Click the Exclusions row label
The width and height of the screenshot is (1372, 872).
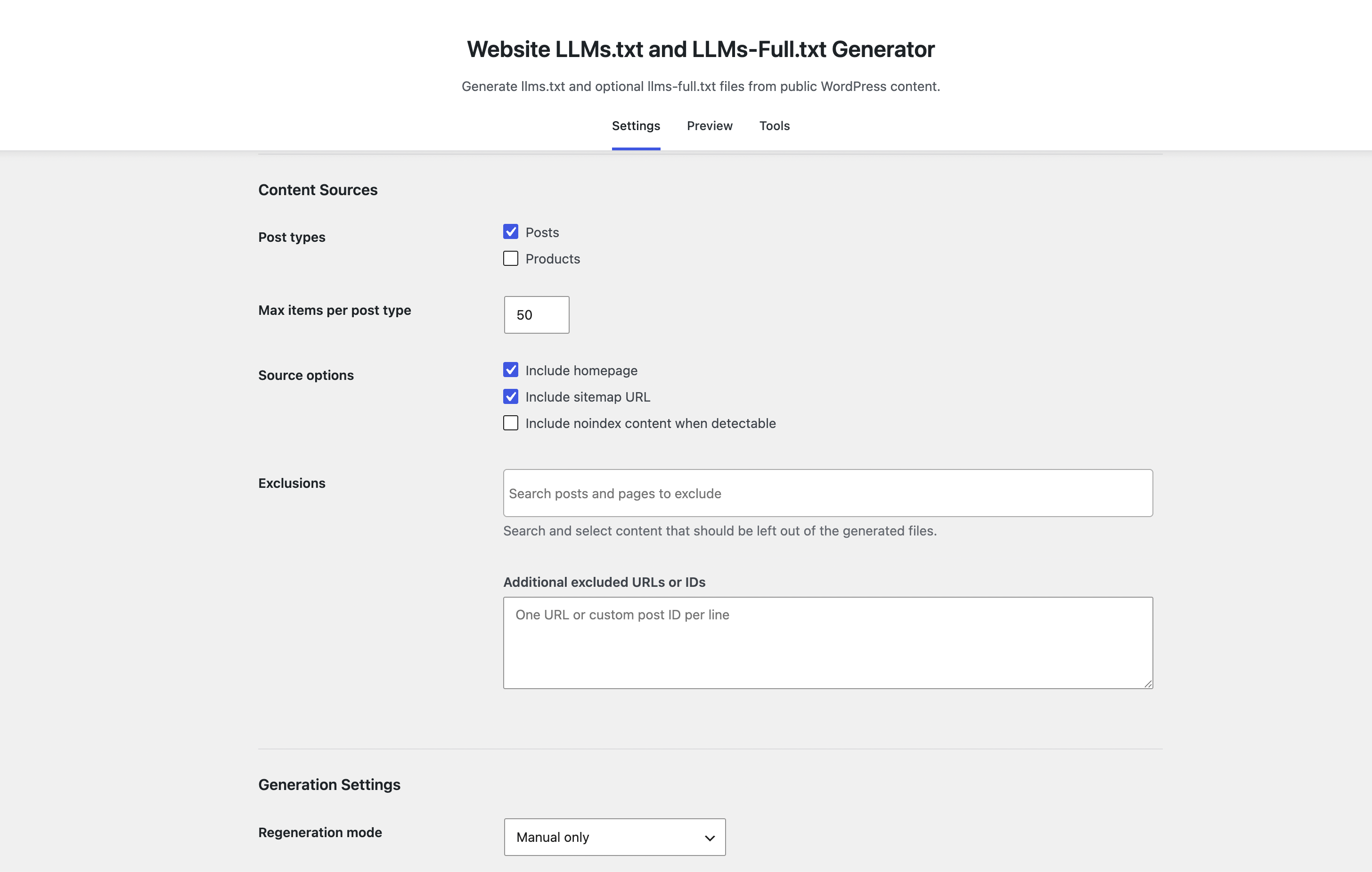[292, 483]
